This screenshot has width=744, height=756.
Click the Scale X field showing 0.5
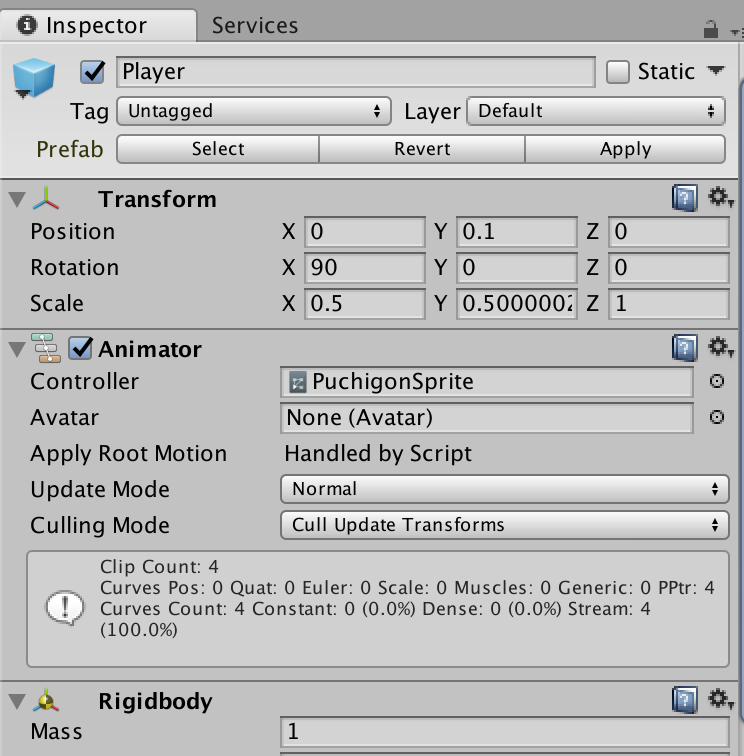(x=365, y=304)
